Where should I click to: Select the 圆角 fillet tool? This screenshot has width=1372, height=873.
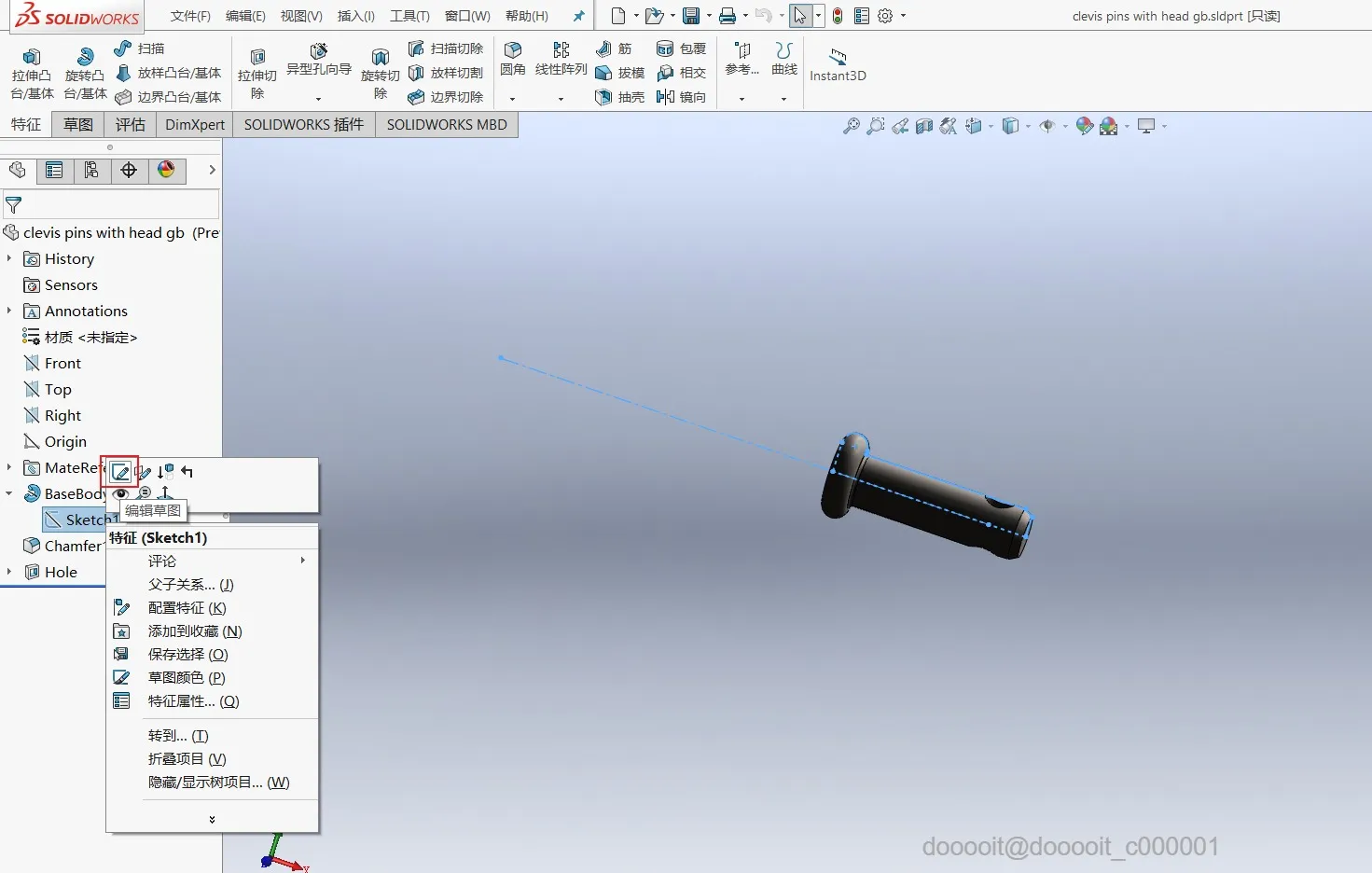pos(512,58)
